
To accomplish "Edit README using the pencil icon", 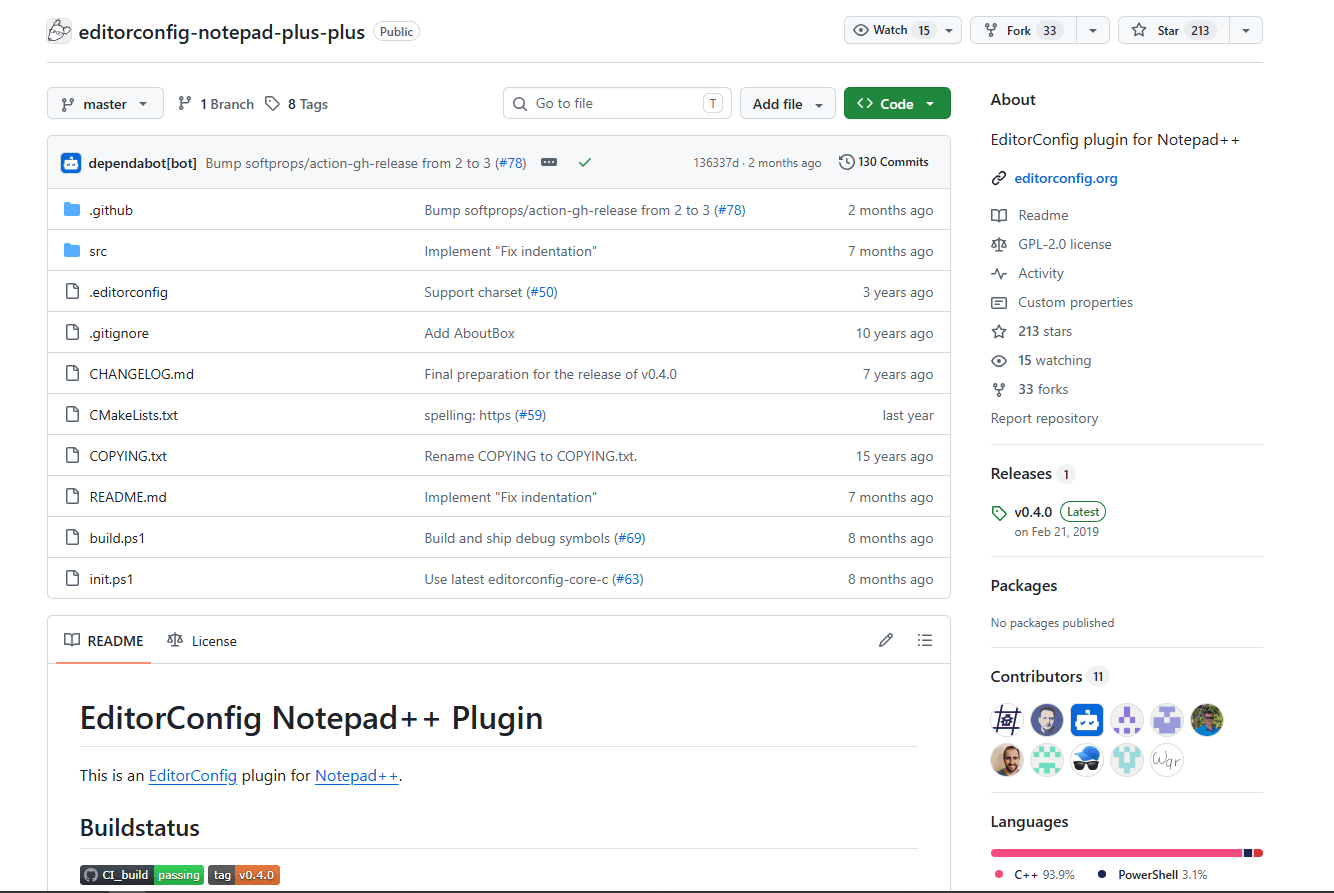I will [x=886, y=640].
